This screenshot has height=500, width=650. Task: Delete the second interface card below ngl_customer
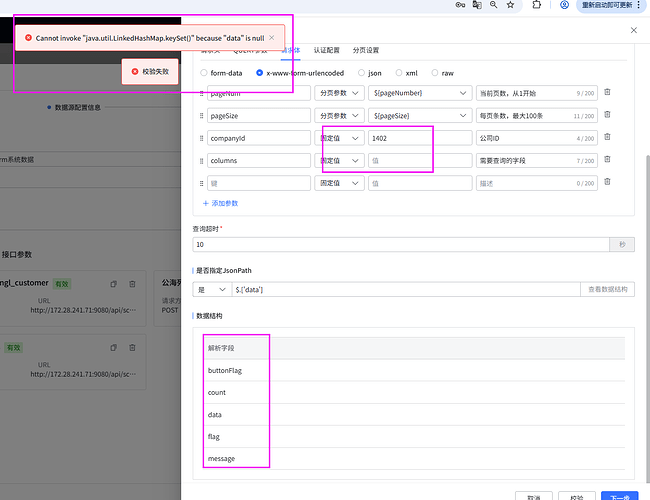(132, 348)
